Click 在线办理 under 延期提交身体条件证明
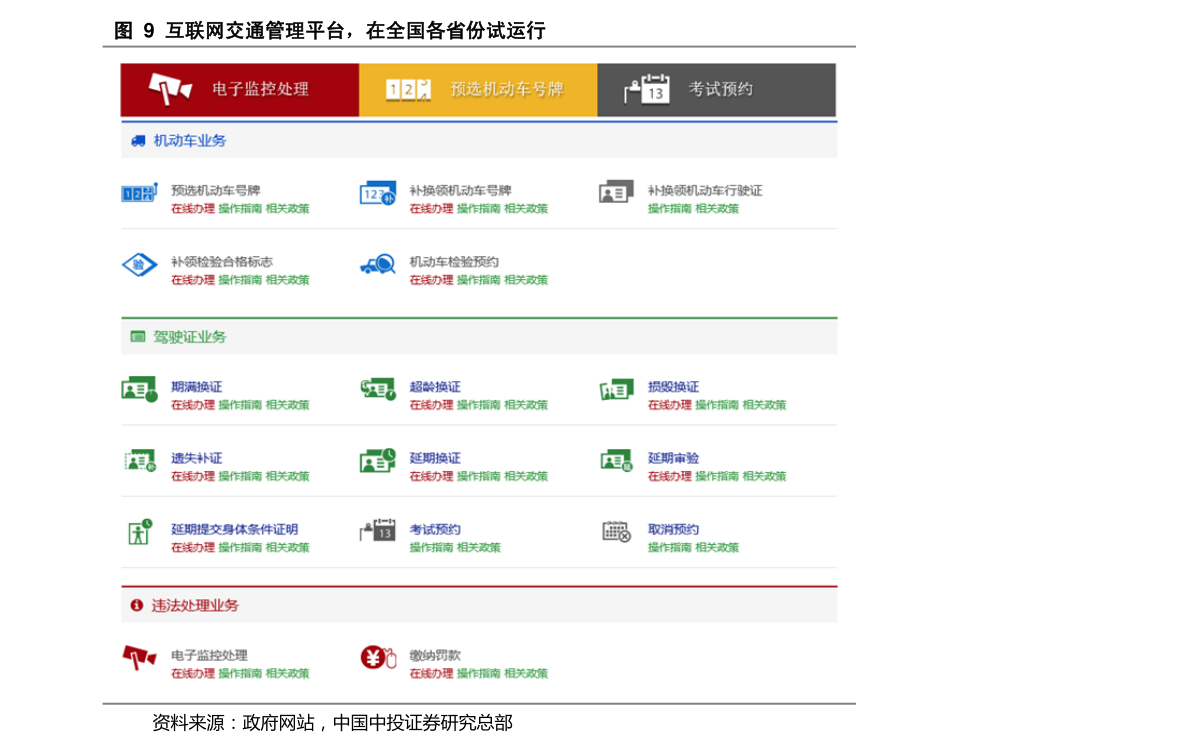 pos(192,548)
